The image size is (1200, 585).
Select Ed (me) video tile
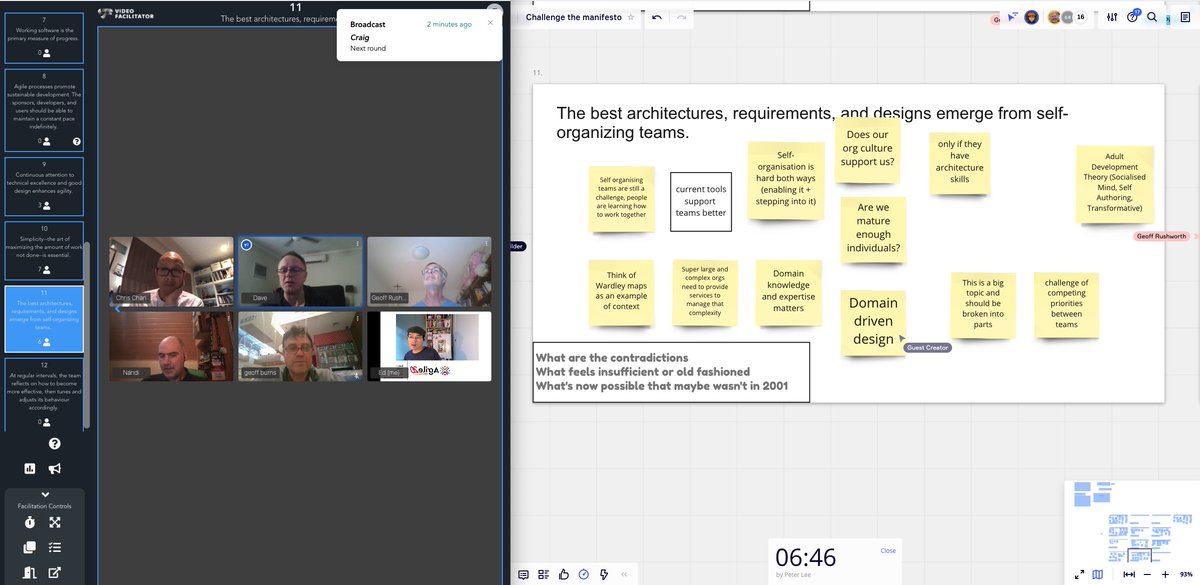[x=429, y=346]
